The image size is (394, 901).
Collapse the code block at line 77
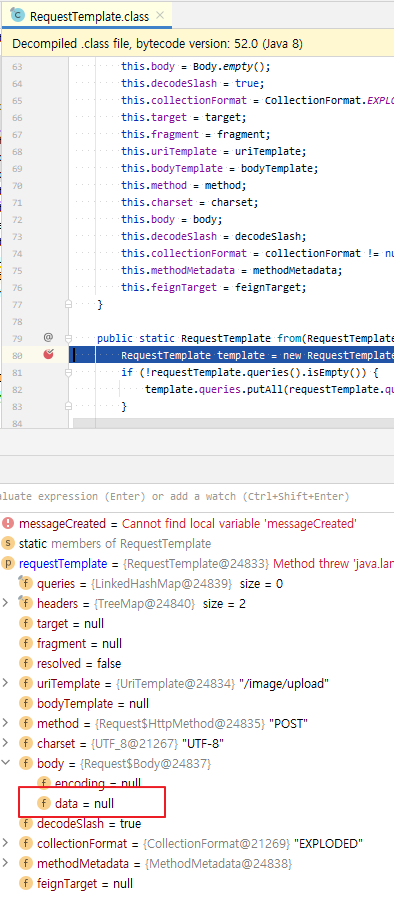pos(68,304)
